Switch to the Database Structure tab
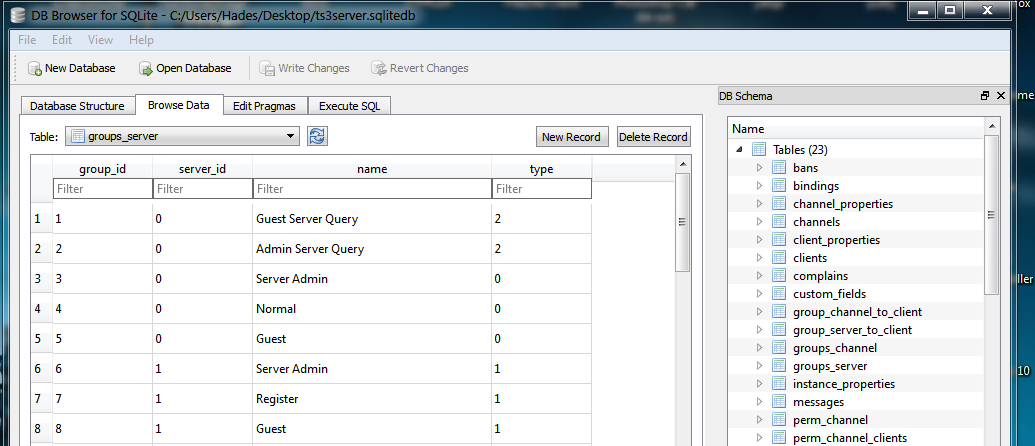 click(77, 106)
